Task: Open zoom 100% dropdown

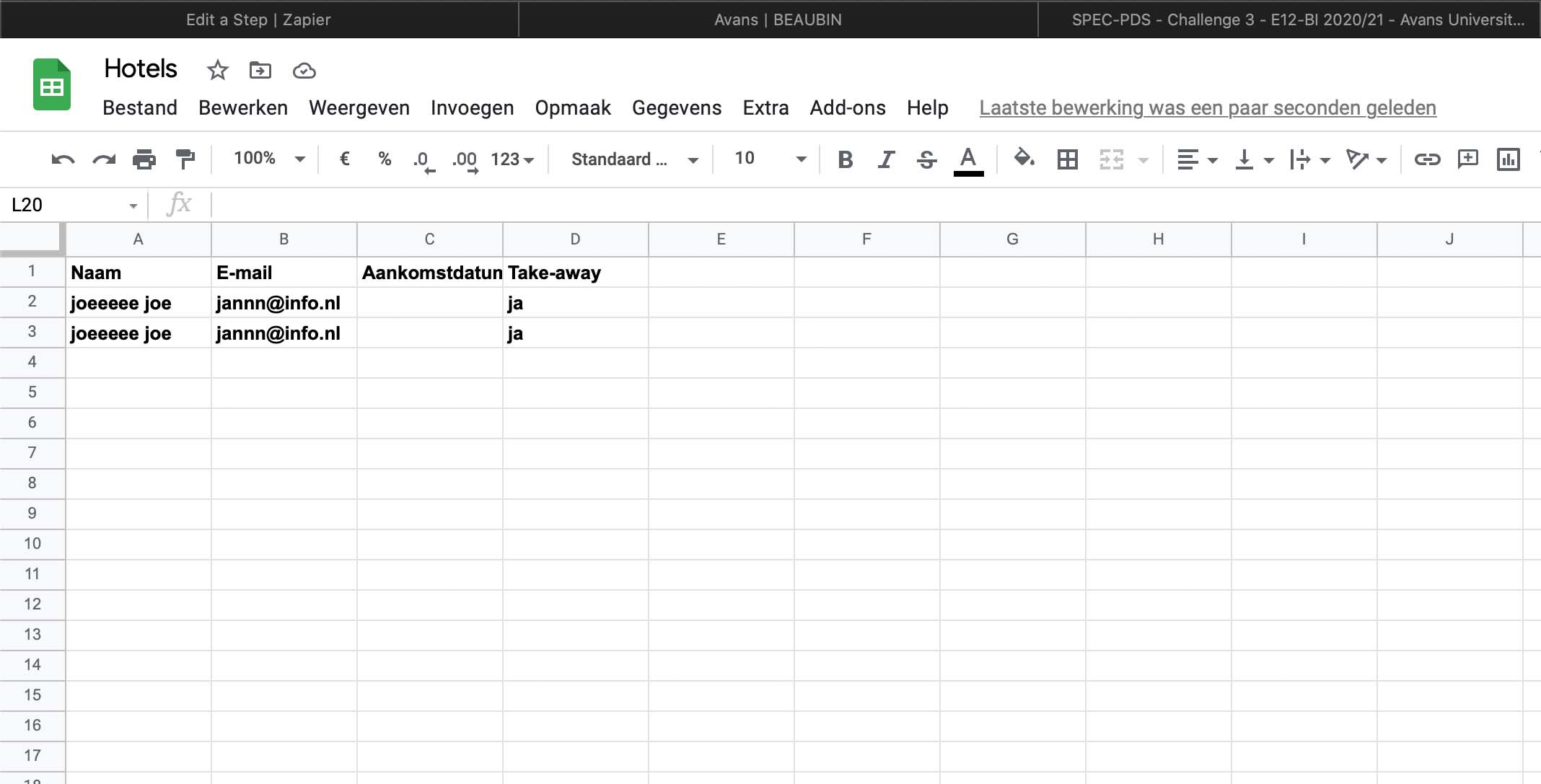Action: (269, 159)
